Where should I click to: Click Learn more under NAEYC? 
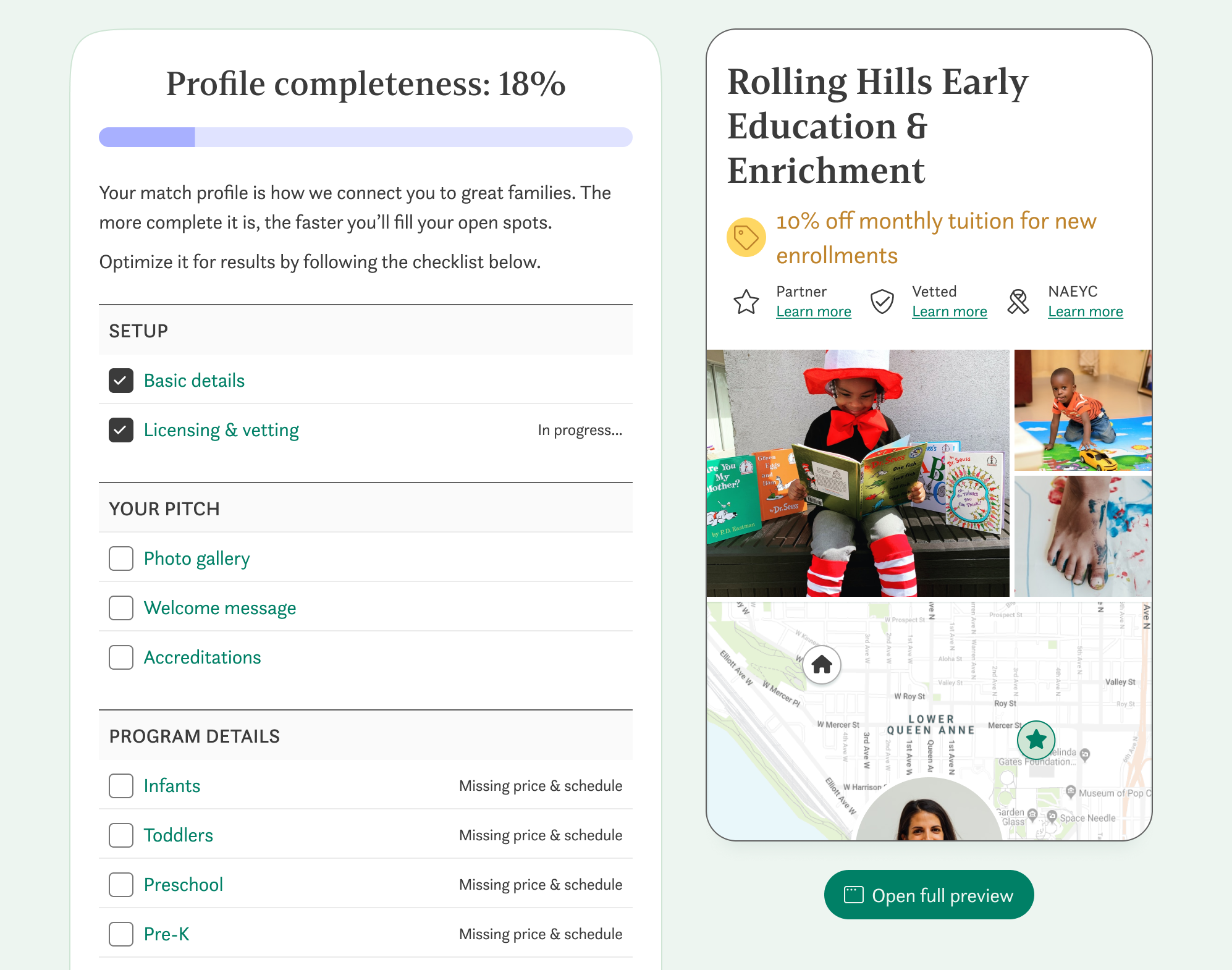(x=1085, y=312)
